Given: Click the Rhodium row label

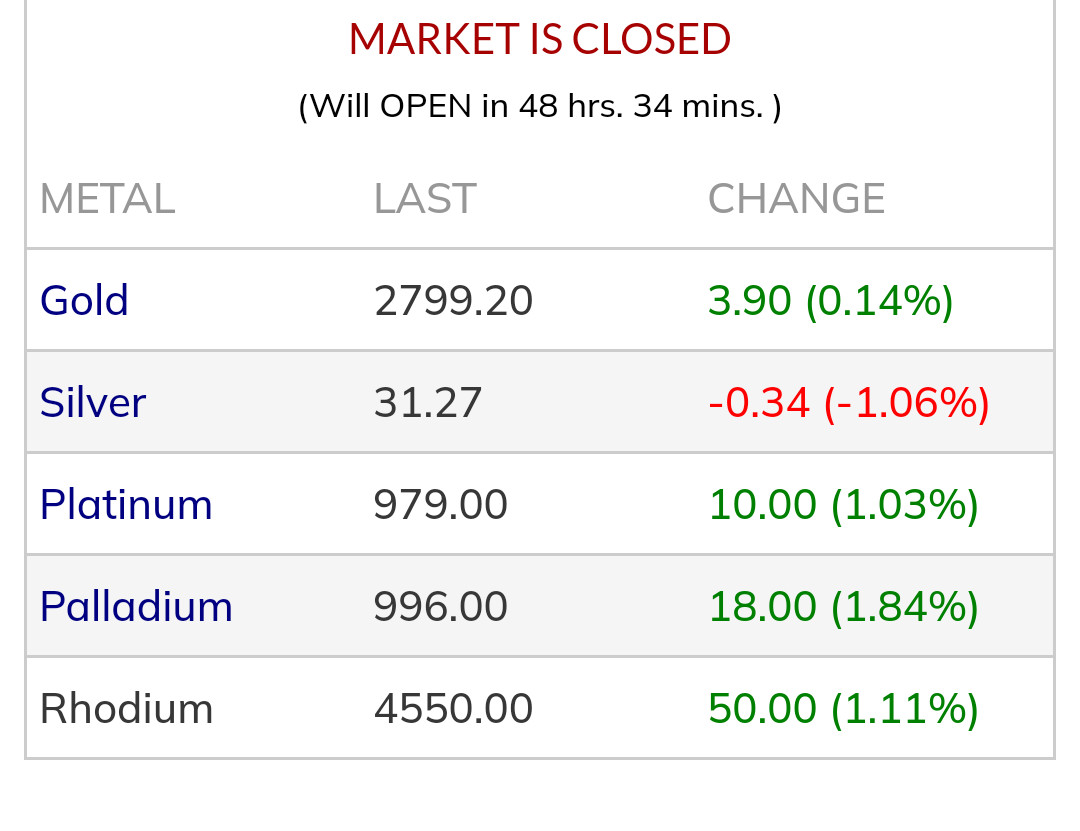Looking at the screenshot, I should click(126, 709).
